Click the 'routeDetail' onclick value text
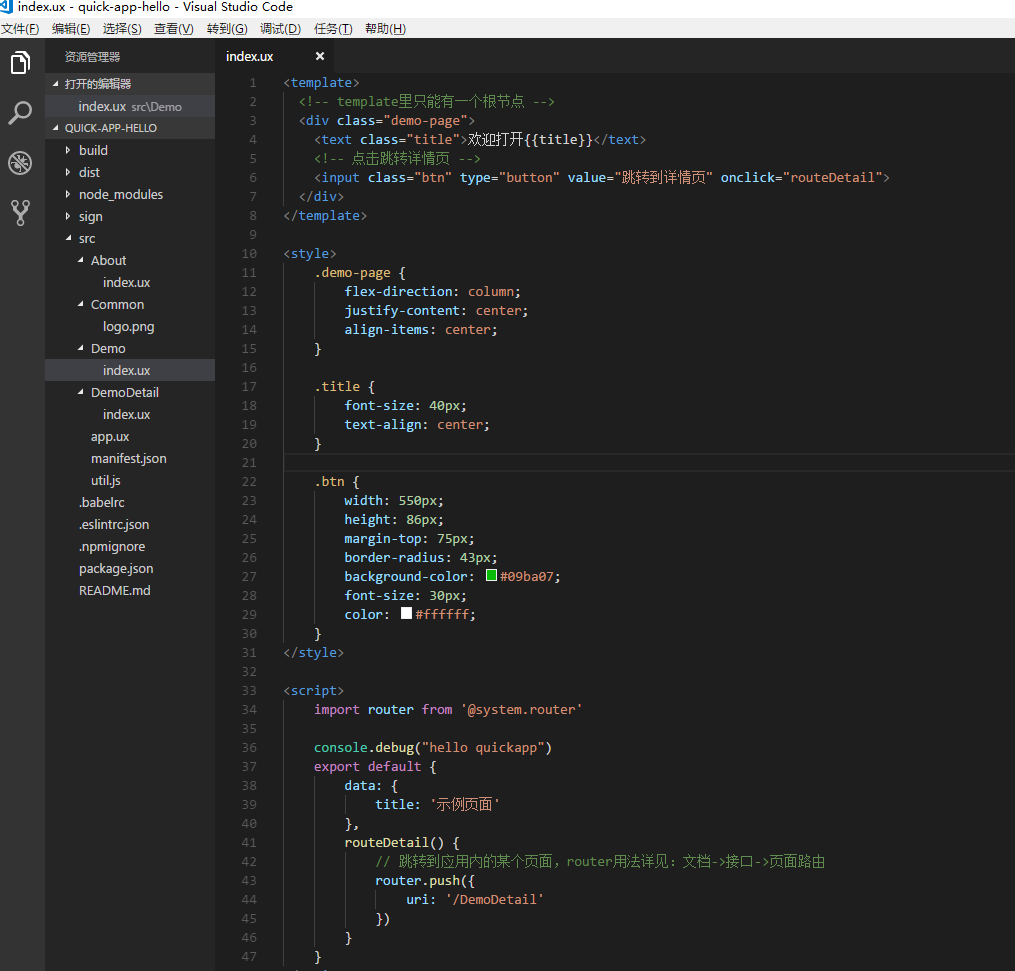The image size is (1015, 971). coord(832,177)
